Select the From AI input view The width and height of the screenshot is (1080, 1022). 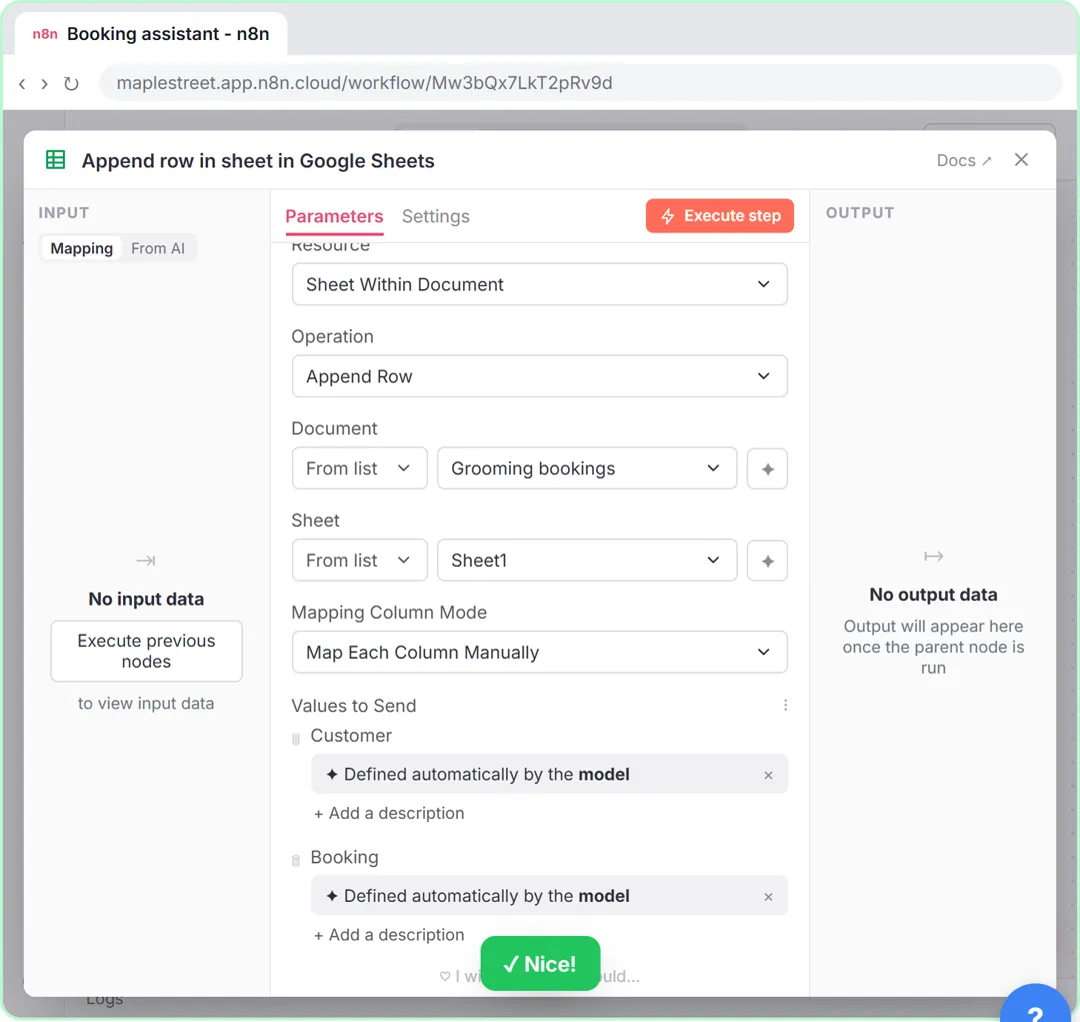point(158,248)
